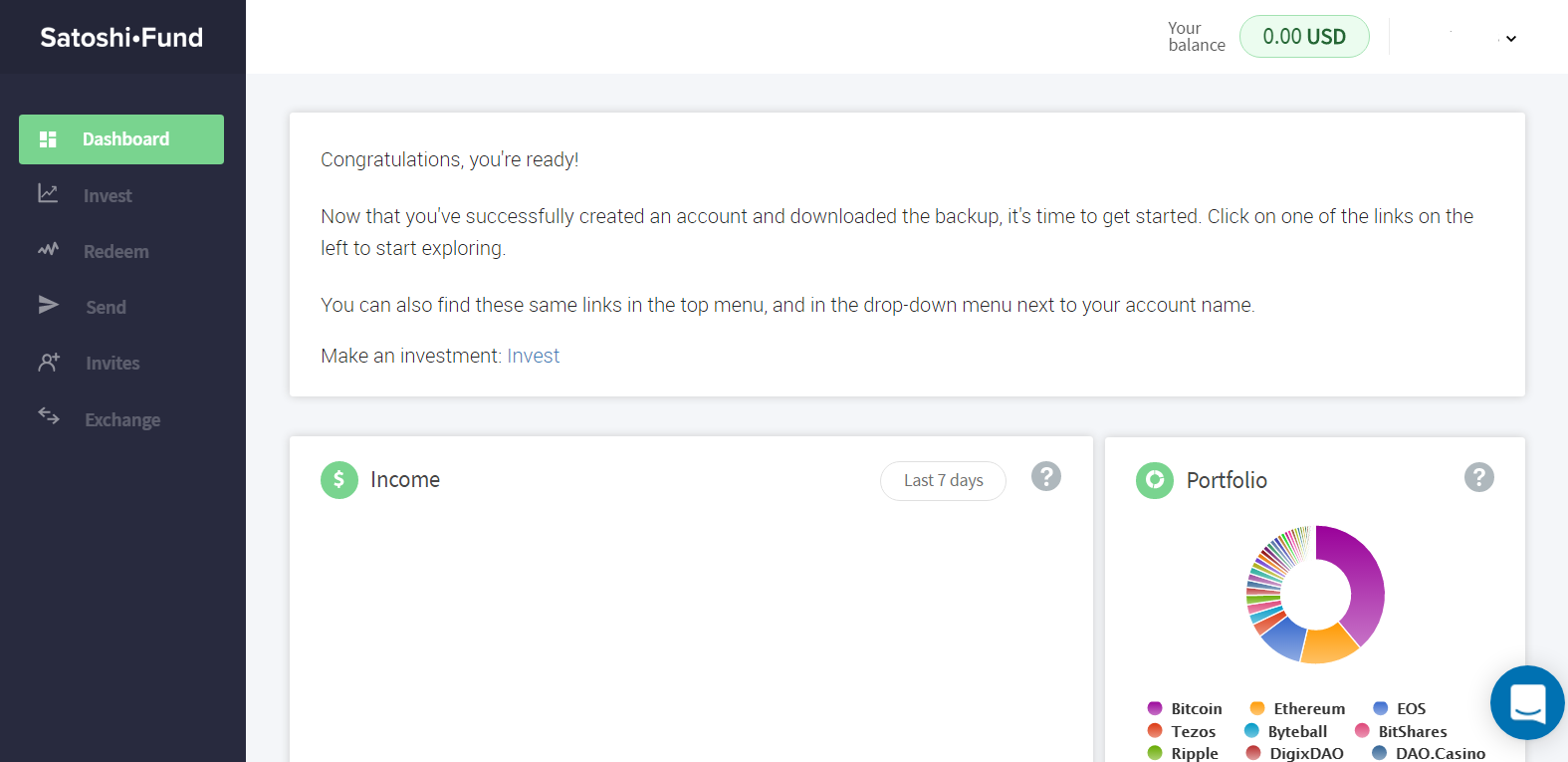
Task: Toggle the Bitcoin legend entry
Action: 1185,709
